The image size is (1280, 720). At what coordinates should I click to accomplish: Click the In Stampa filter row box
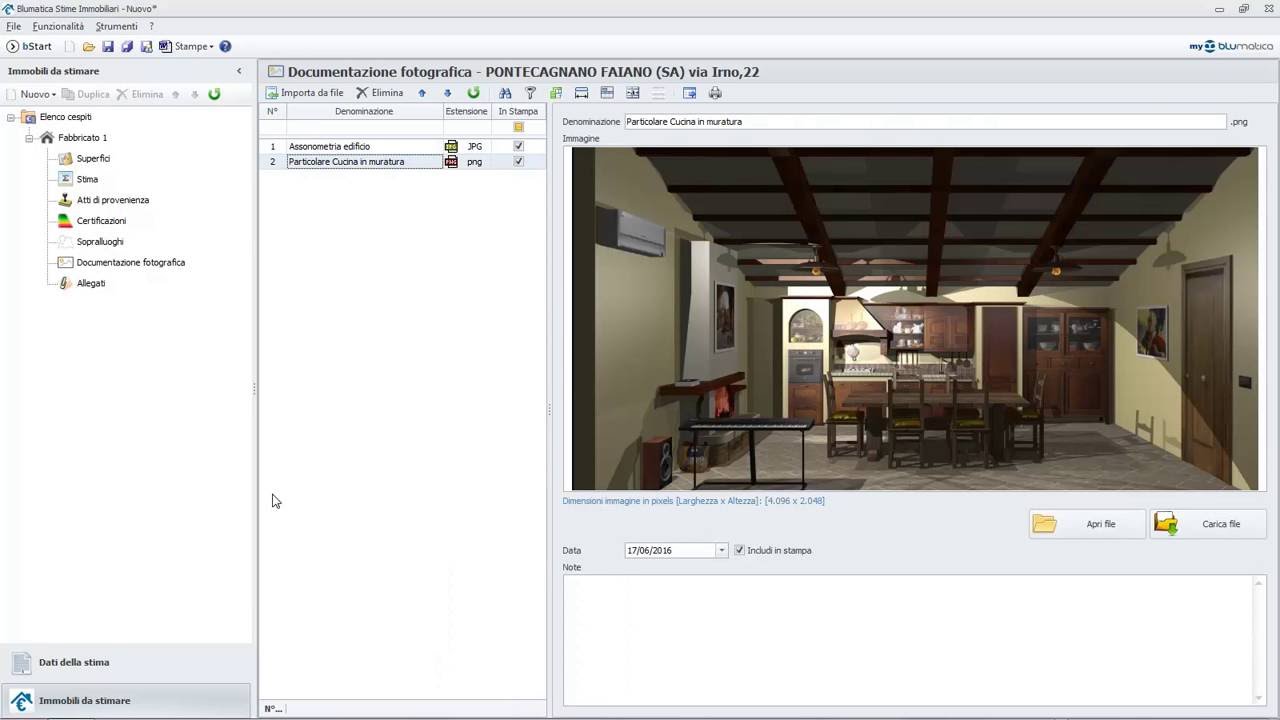(x=518, y=127)
